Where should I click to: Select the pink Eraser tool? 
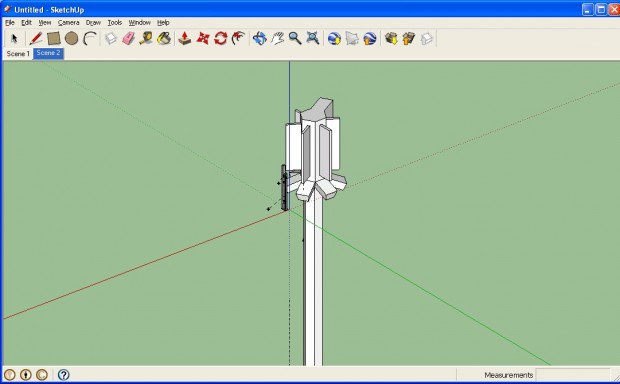(x=129, y=38)
